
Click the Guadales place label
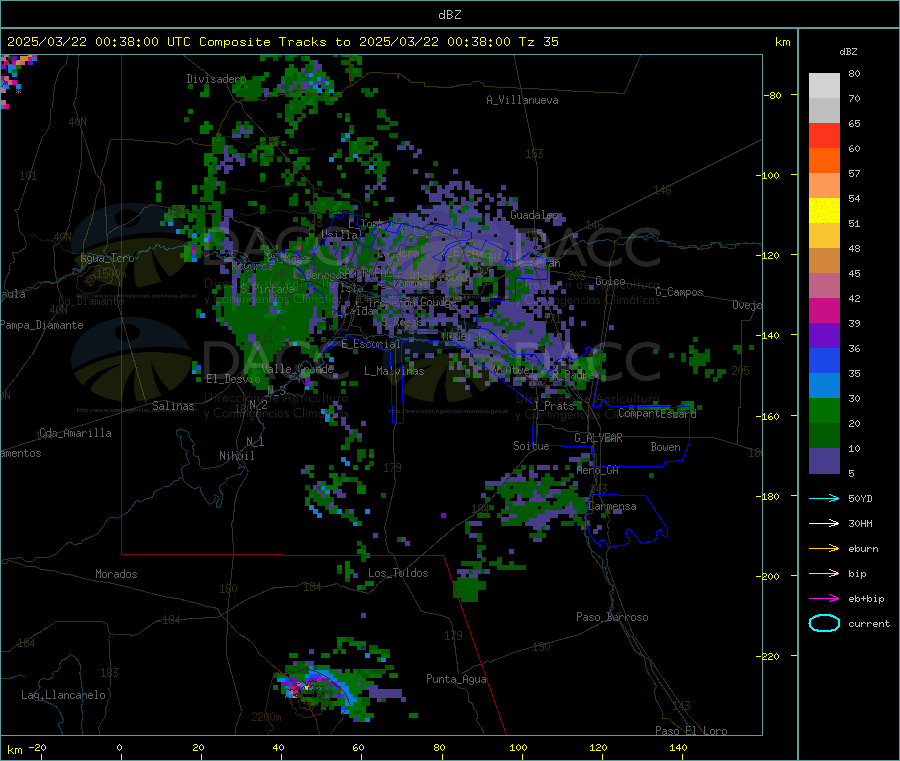[x=534, y=215]
